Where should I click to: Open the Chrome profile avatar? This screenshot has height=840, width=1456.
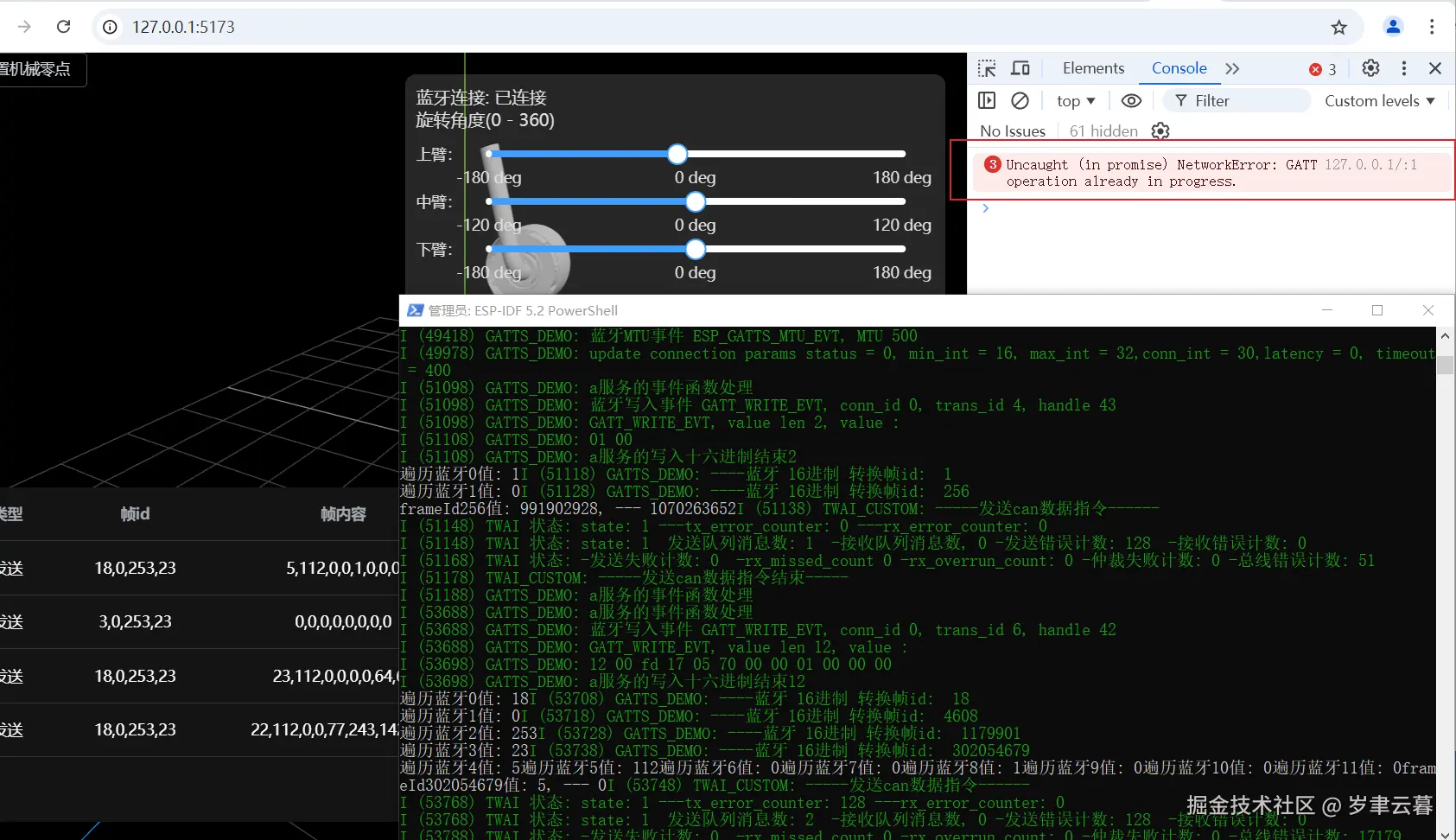point(1393,27)
